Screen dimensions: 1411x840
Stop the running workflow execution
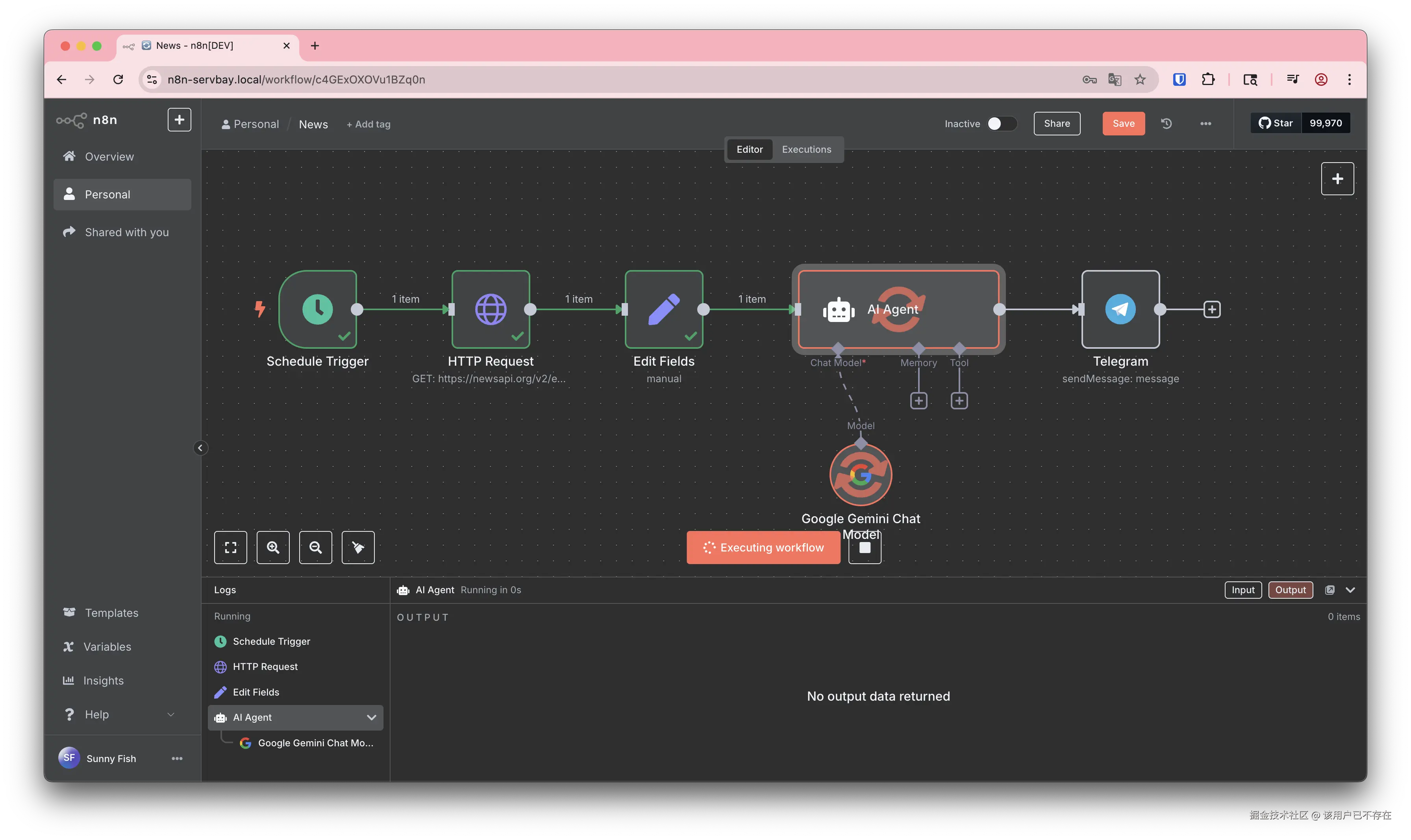(x=864, y=548)
